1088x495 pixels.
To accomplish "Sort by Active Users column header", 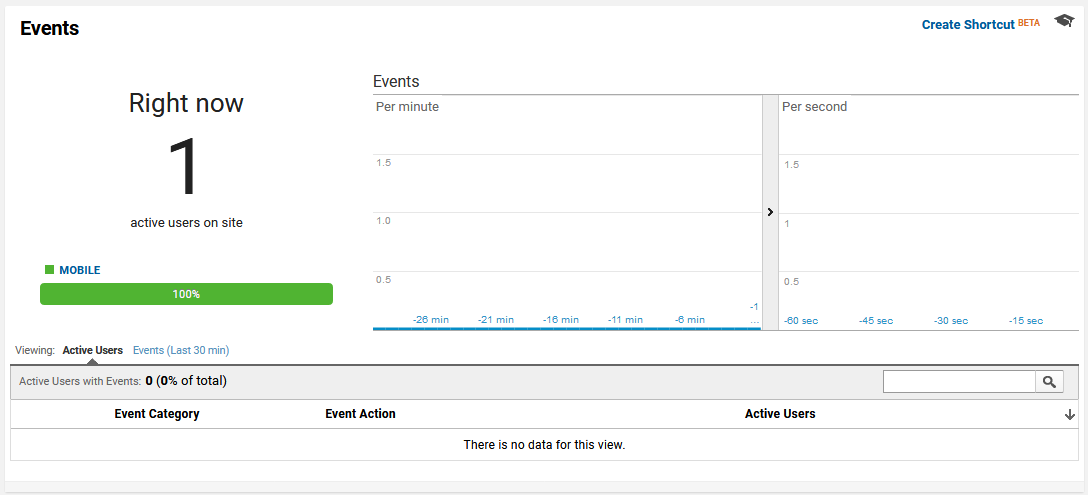I will point(780,414).
